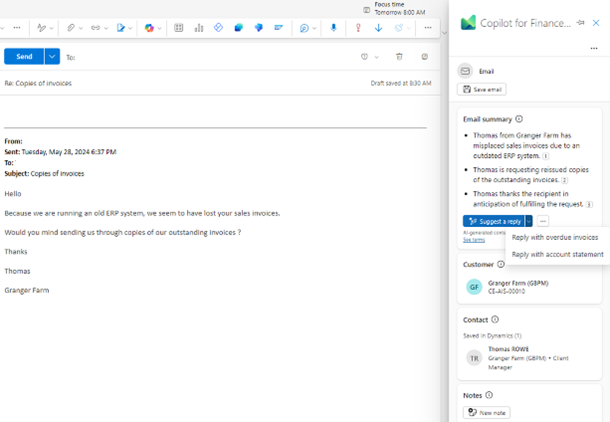This screenshot has height=422, width=610.
Task: Open the insert table icon
Action: click(179, 28)
